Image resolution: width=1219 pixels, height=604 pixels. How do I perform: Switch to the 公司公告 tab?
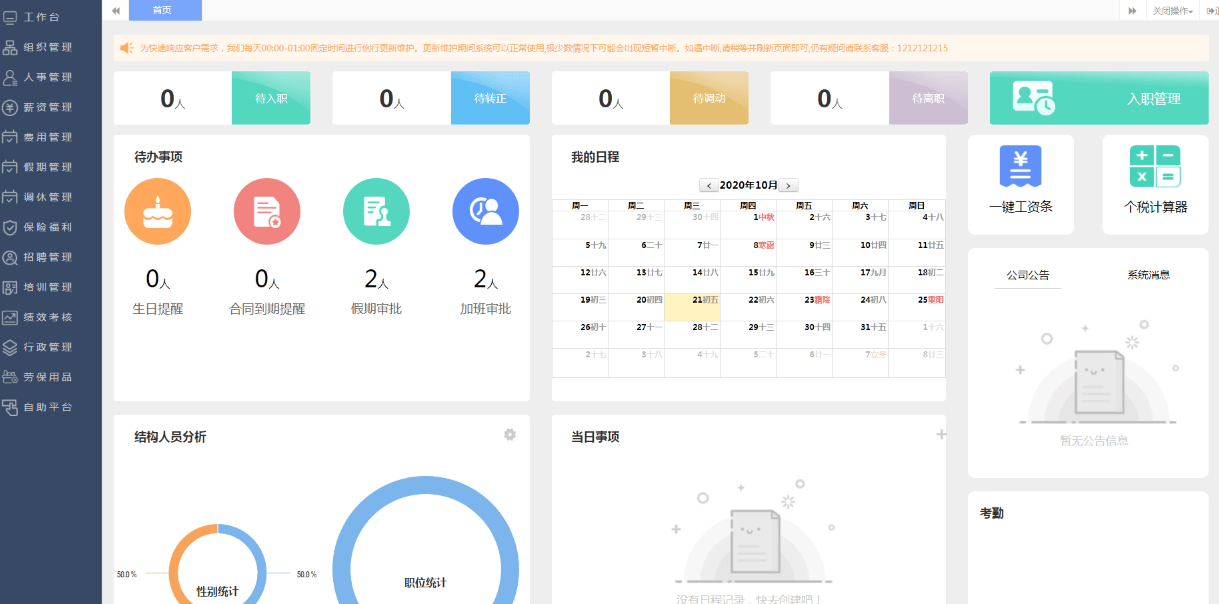1028,275
